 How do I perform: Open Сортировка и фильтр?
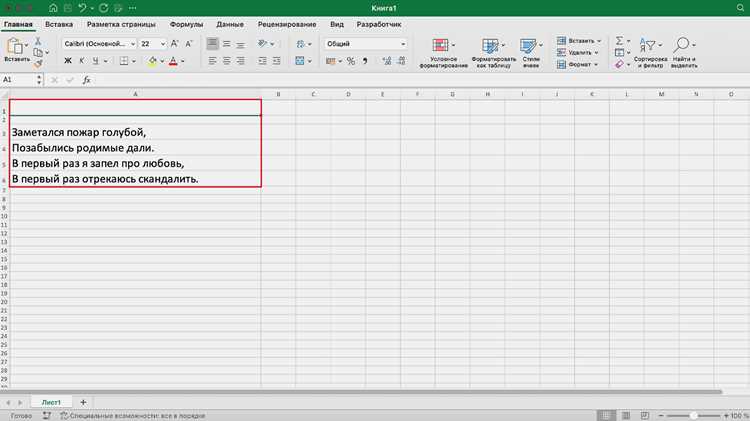[651, 53]
